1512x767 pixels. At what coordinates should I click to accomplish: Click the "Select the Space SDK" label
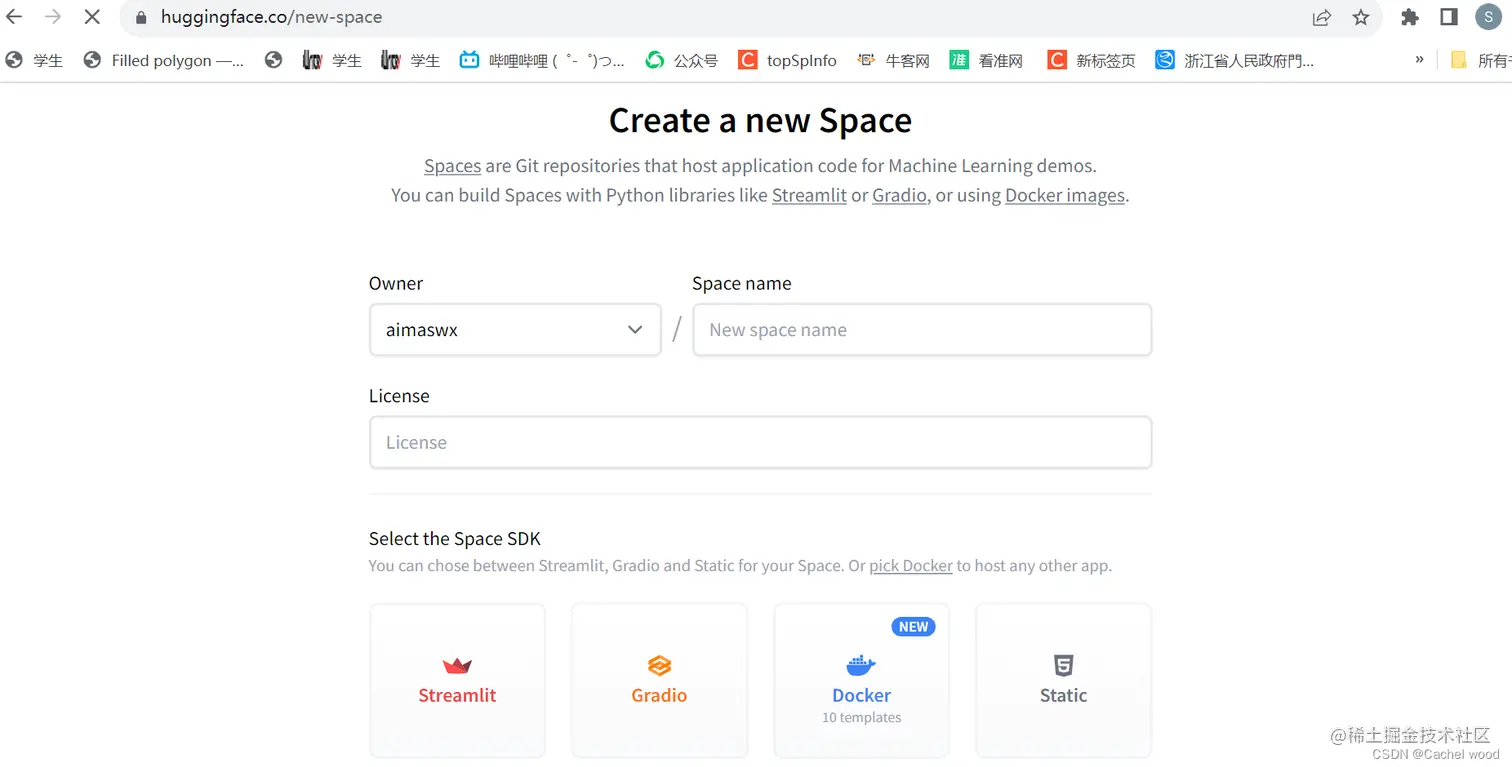455,539
